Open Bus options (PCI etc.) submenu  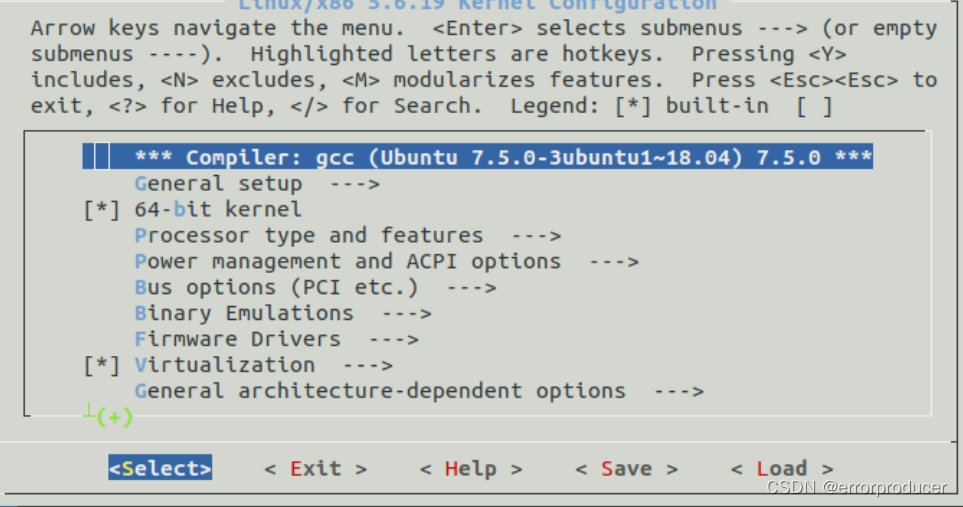[x=315, y=287]
